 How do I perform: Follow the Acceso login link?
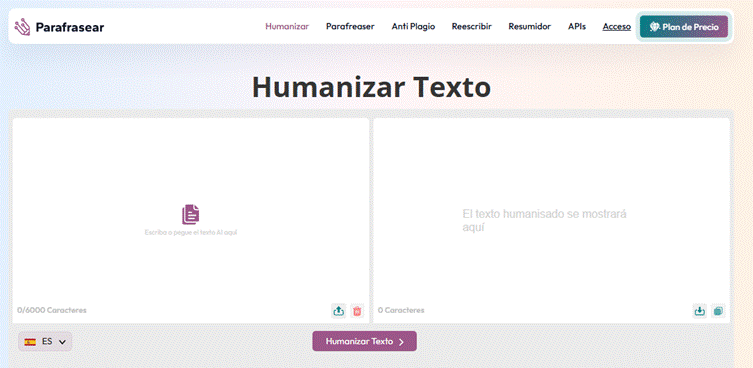tap(617, 26)
